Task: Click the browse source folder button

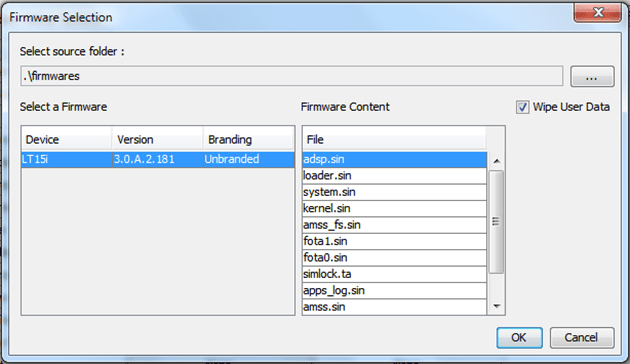Action: click(x=592, y=76)
